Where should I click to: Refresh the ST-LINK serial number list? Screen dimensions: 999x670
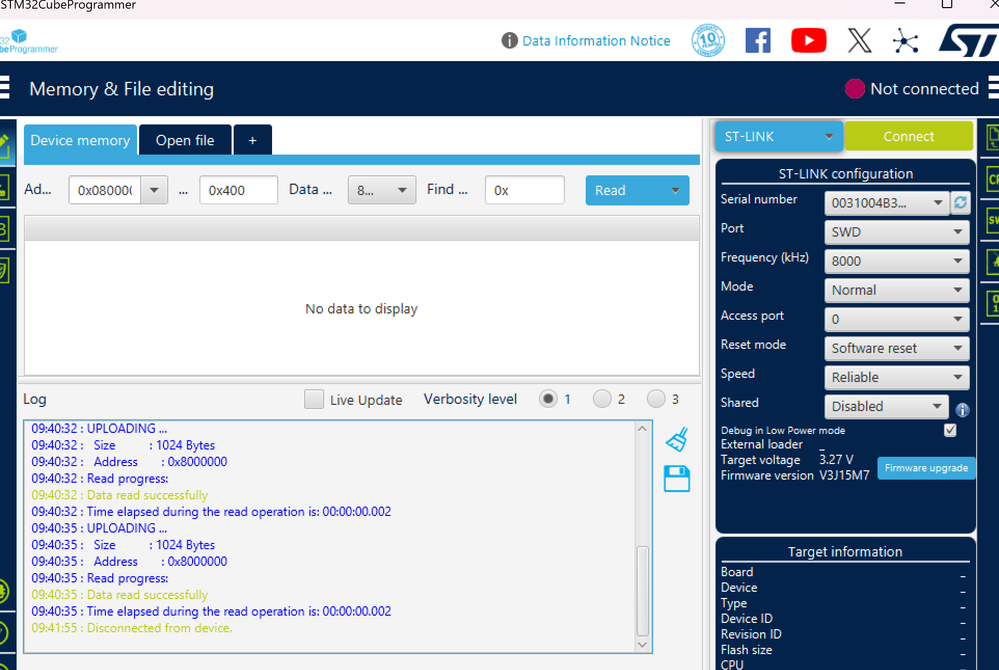pyautogui.click(x=960, y=203)
